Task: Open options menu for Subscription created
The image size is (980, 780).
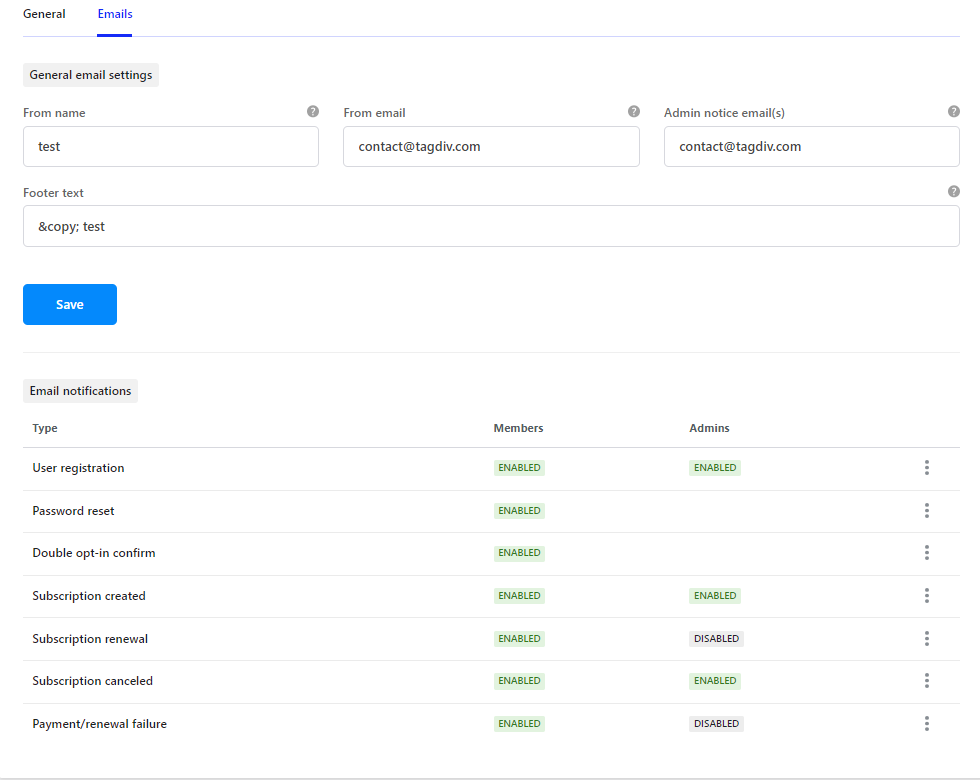Action: (927, 596)
